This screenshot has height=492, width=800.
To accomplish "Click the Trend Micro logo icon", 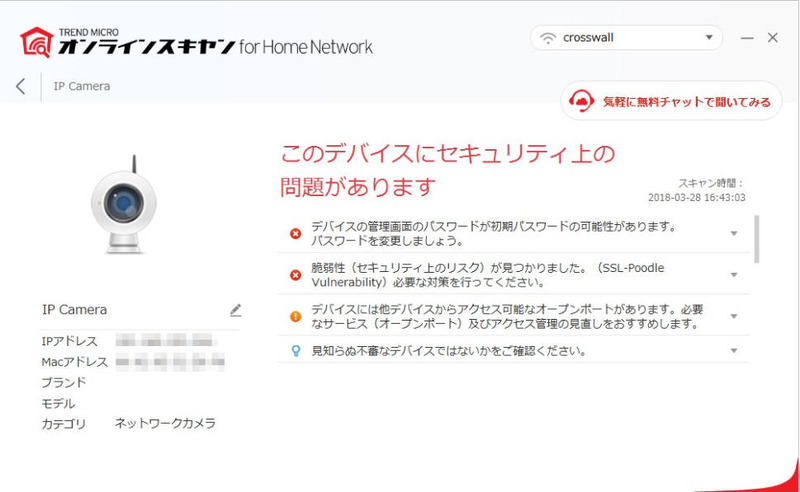I will click(x=37, y=42).
